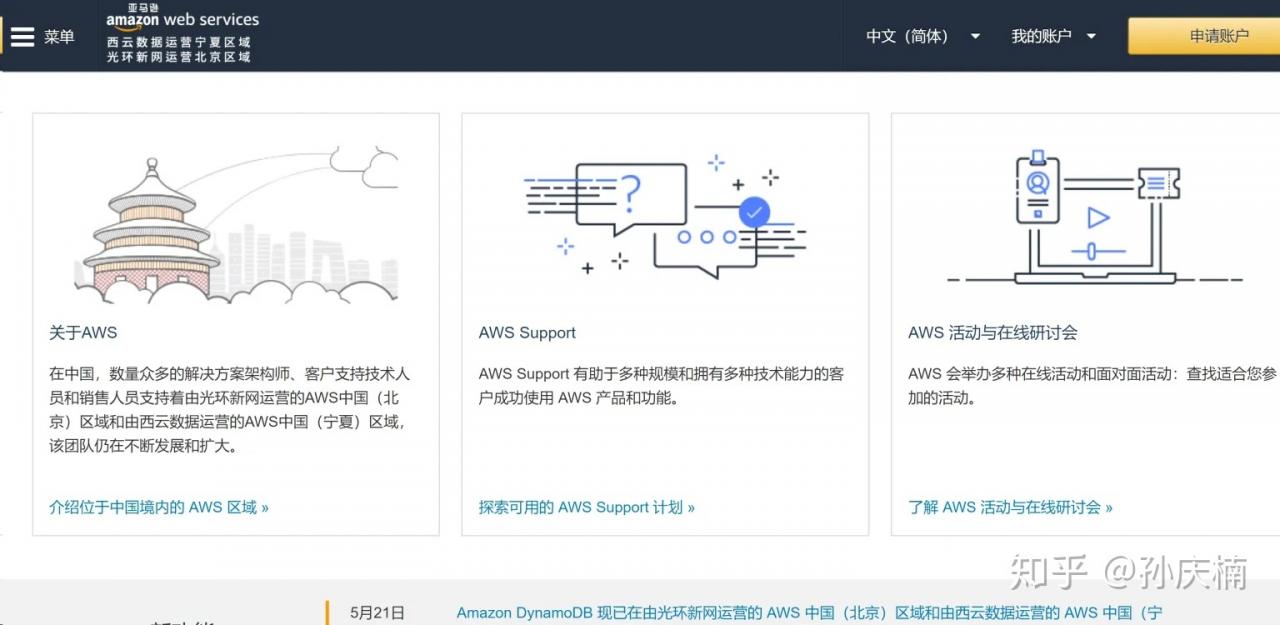1280x625 pixels.
Task: Click the Temple of Heaven illustration
Action: [x=236, y=225]
